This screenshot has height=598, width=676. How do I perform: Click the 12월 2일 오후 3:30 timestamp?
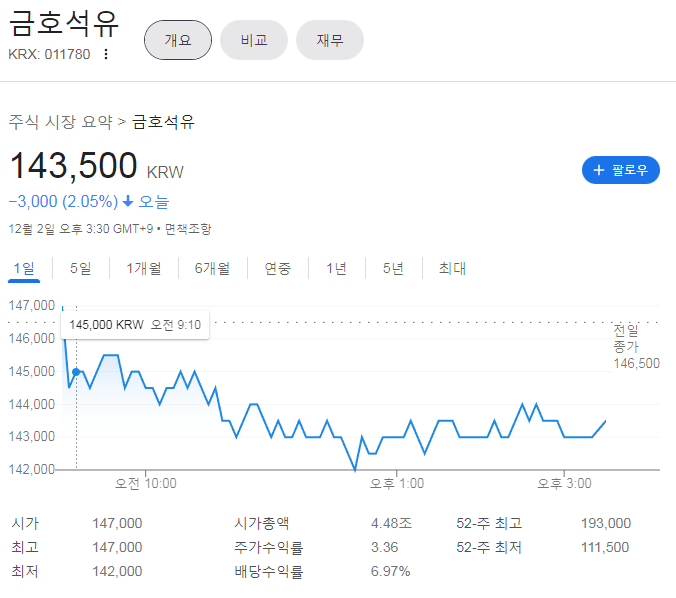coord(81,229)
